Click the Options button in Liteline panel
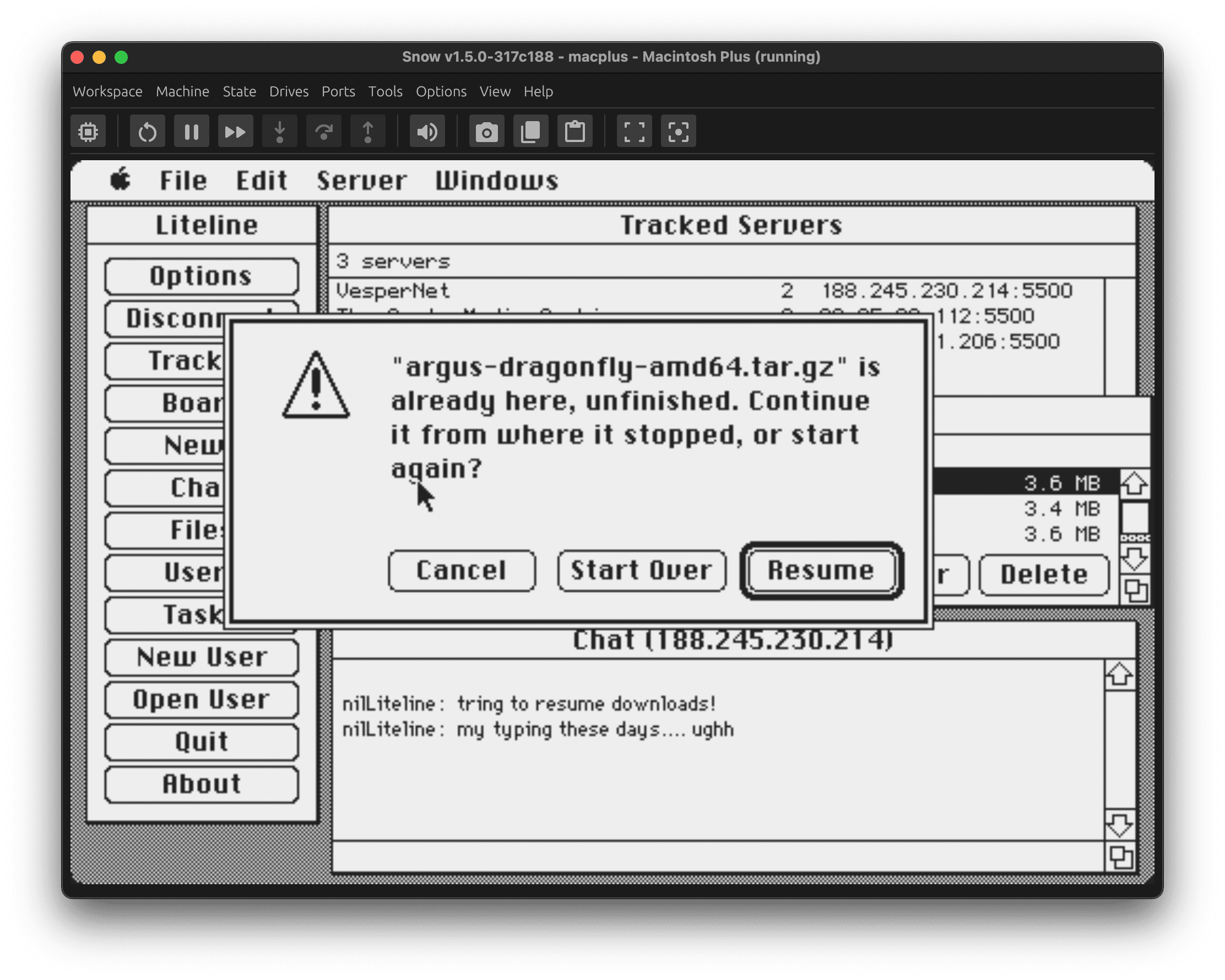This screenshot has width=1225, height=980. pos(202,276)
